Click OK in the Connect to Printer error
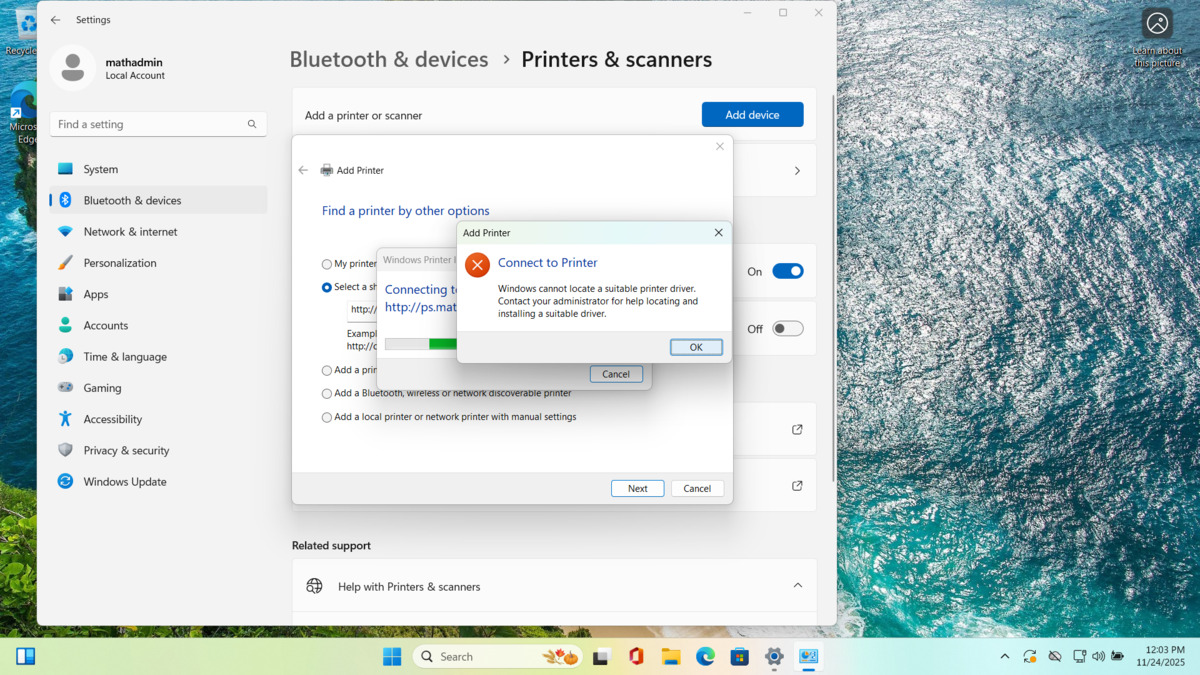 tap(696, 347)
